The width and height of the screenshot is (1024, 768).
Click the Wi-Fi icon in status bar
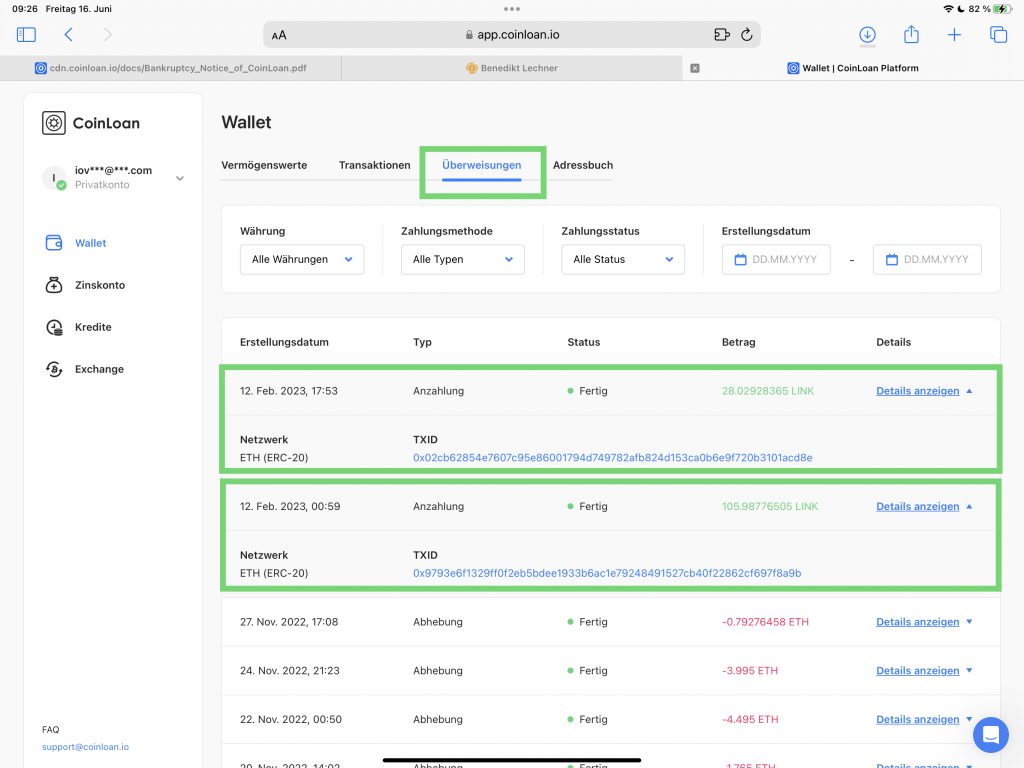[x=948, y=9]
